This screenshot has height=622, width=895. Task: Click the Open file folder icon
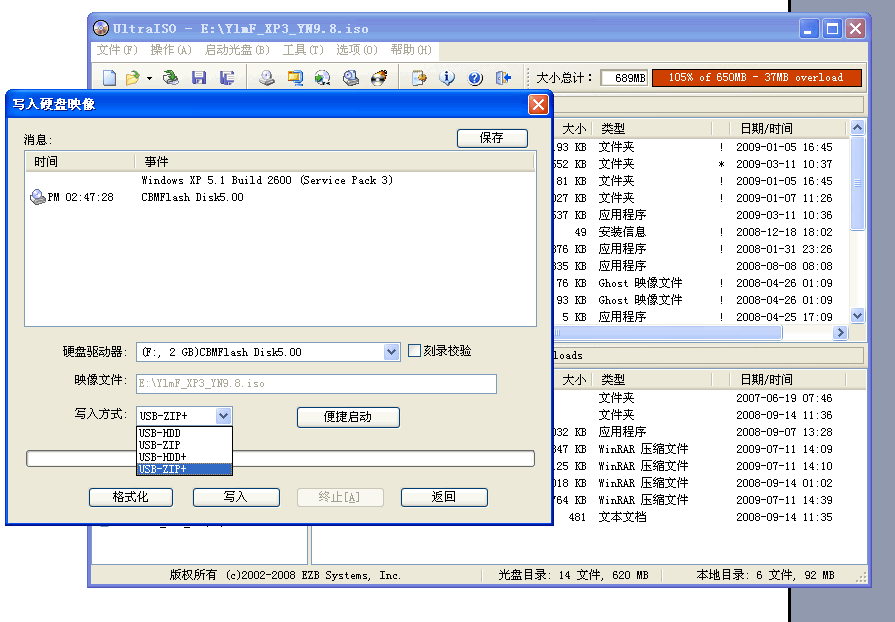(x=132, y=78)
